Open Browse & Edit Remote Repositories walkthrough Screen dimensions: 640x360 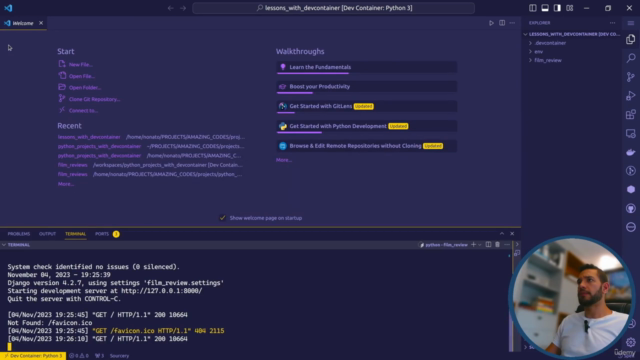pos(367,146)
